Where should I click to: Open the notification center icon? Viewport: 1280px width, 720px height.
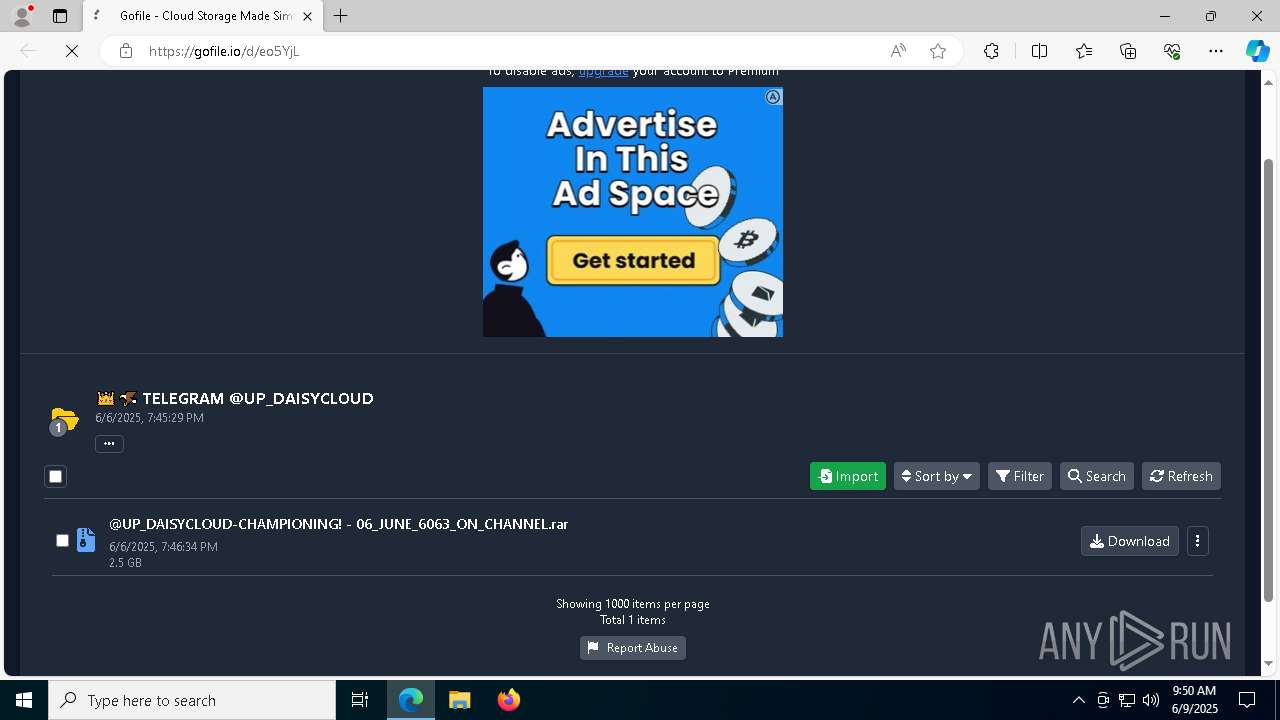tap(1247, 700)
